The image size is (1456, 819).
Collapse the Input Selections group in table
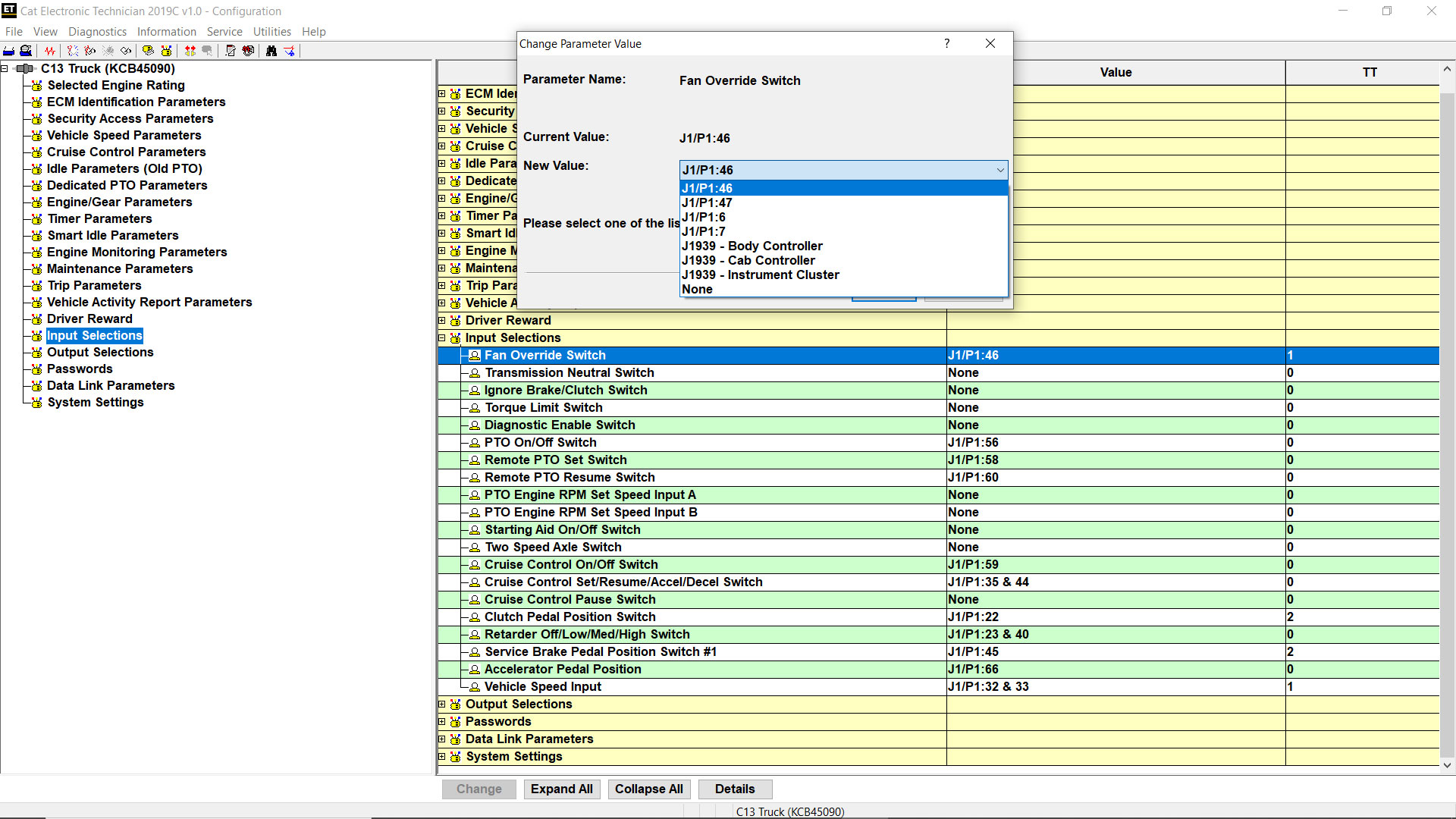(442, 338)
